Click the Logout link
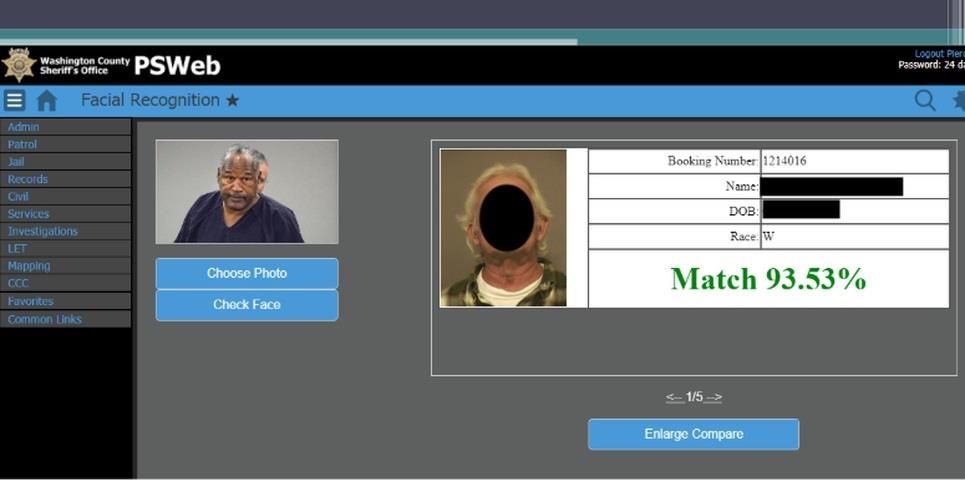 pos(938,54)
